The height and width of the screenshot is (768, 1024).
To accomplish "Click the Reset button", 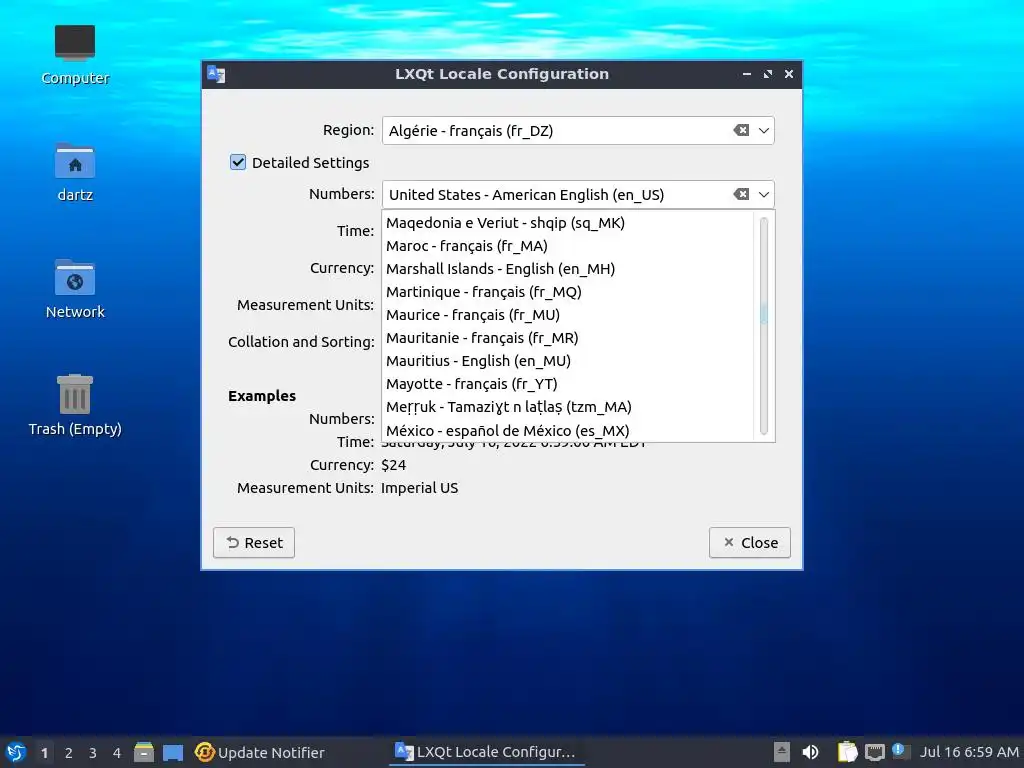I will click(254, 543).
